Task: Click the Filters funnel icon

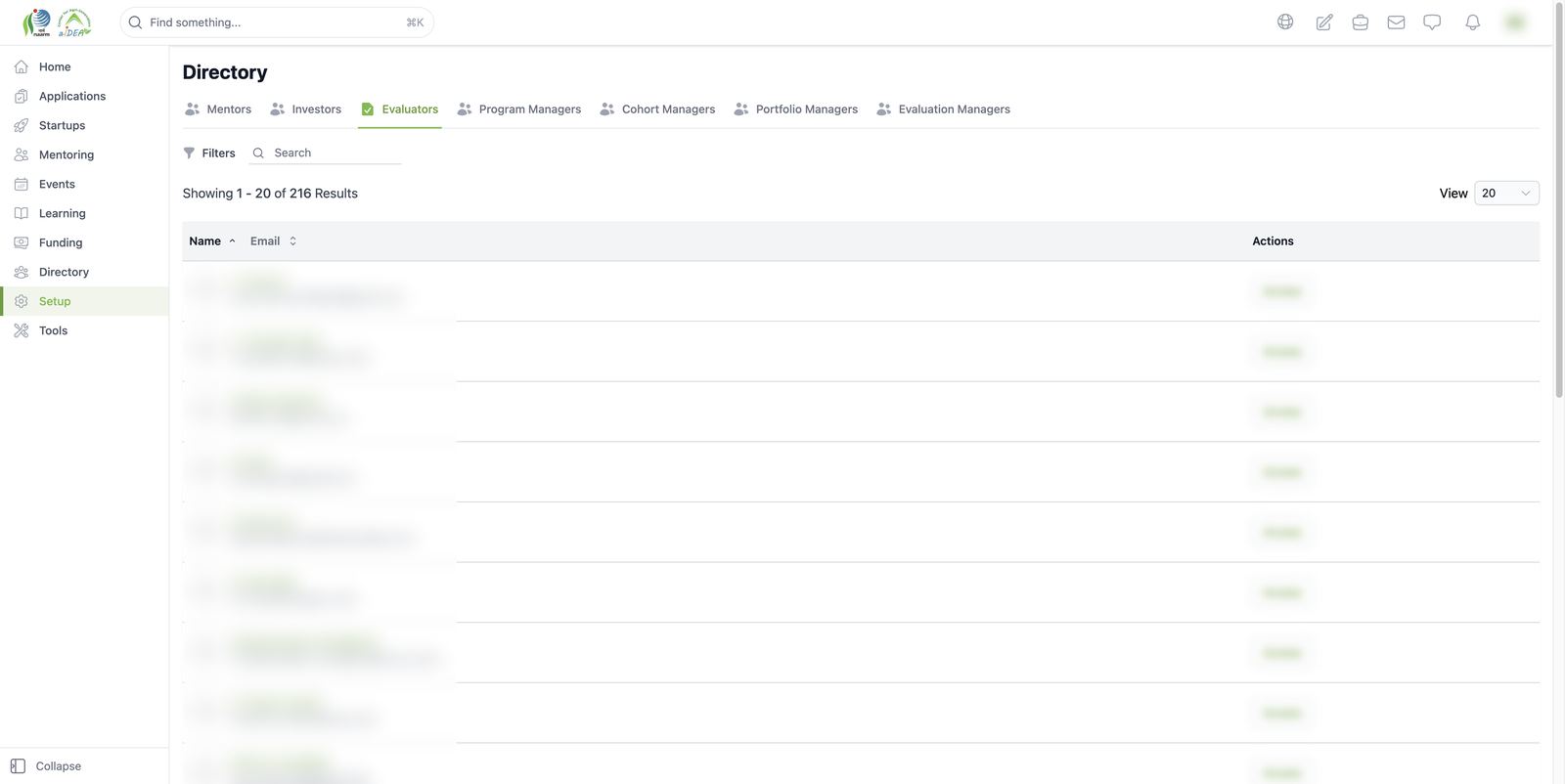Action: click(189, 152)
